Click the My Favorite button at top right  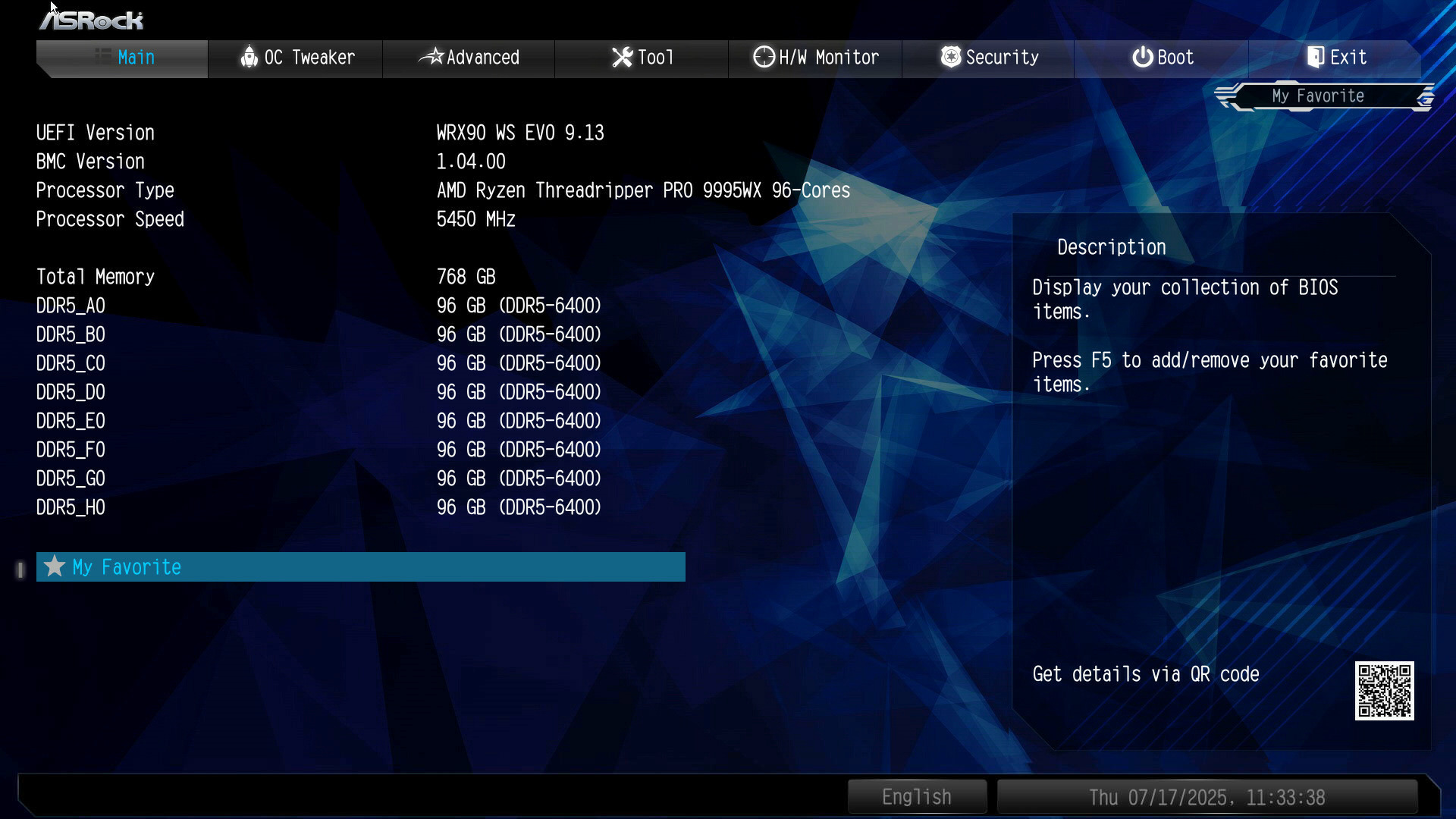pyautogui.click(x=1324, y=96)
